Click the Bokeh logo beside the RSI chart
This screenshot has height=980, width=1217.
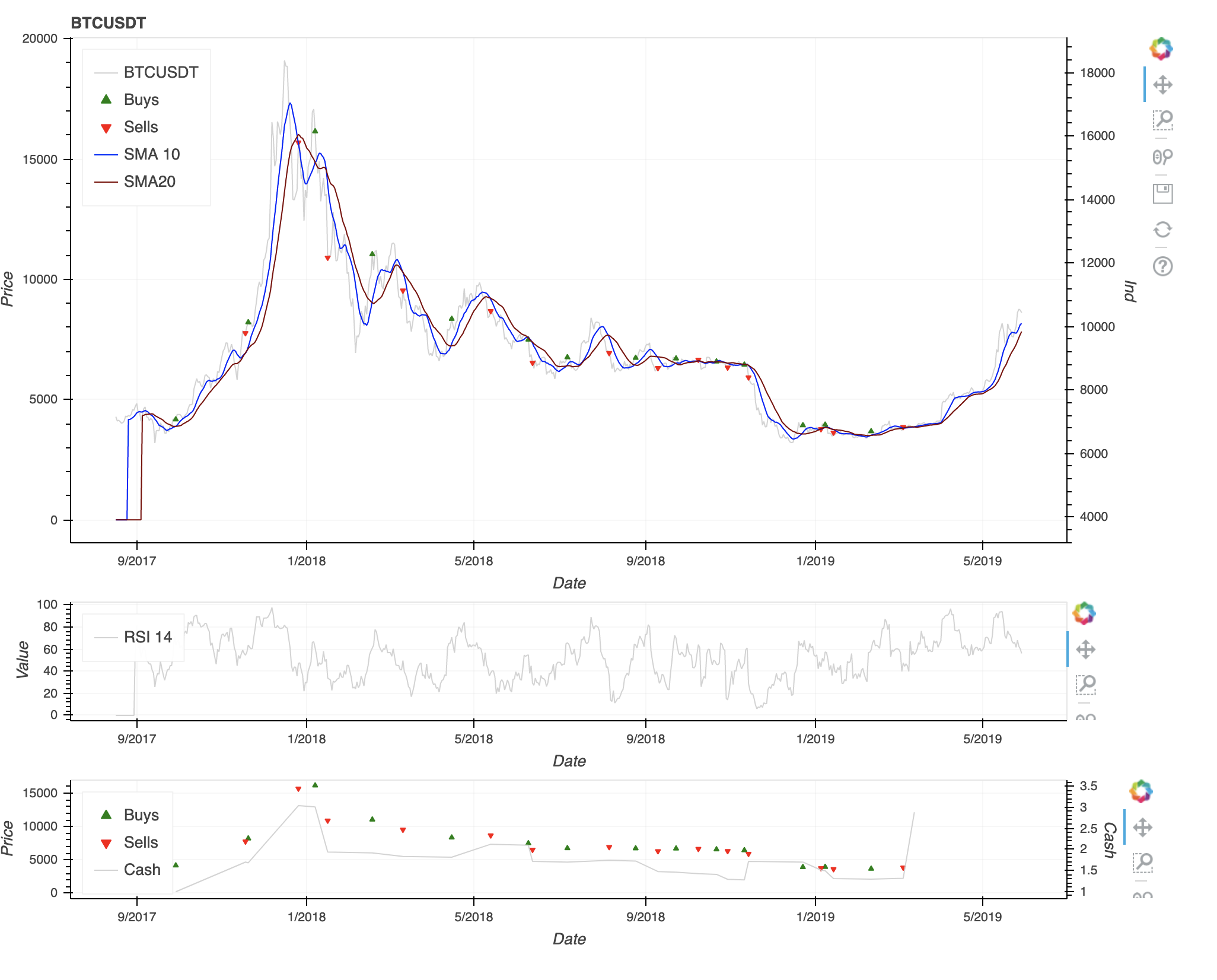pyautogui.click(x=1084, y=613)
